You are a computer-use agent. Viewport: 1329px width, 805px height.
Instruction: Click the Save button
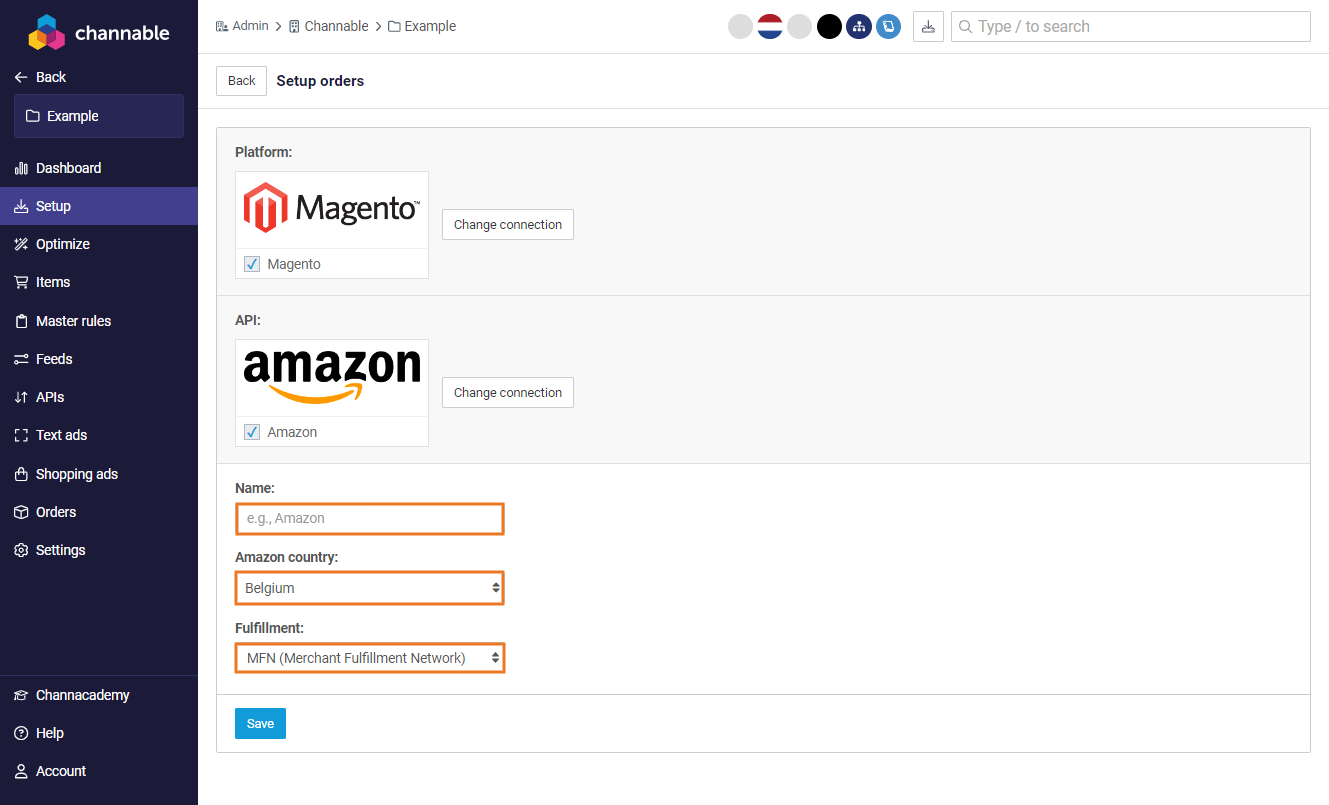tap(260, 723)
